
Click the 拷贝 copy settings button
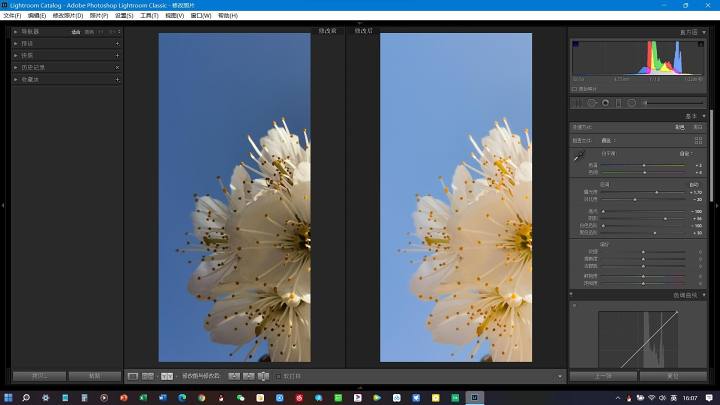[x=39, y=376]
